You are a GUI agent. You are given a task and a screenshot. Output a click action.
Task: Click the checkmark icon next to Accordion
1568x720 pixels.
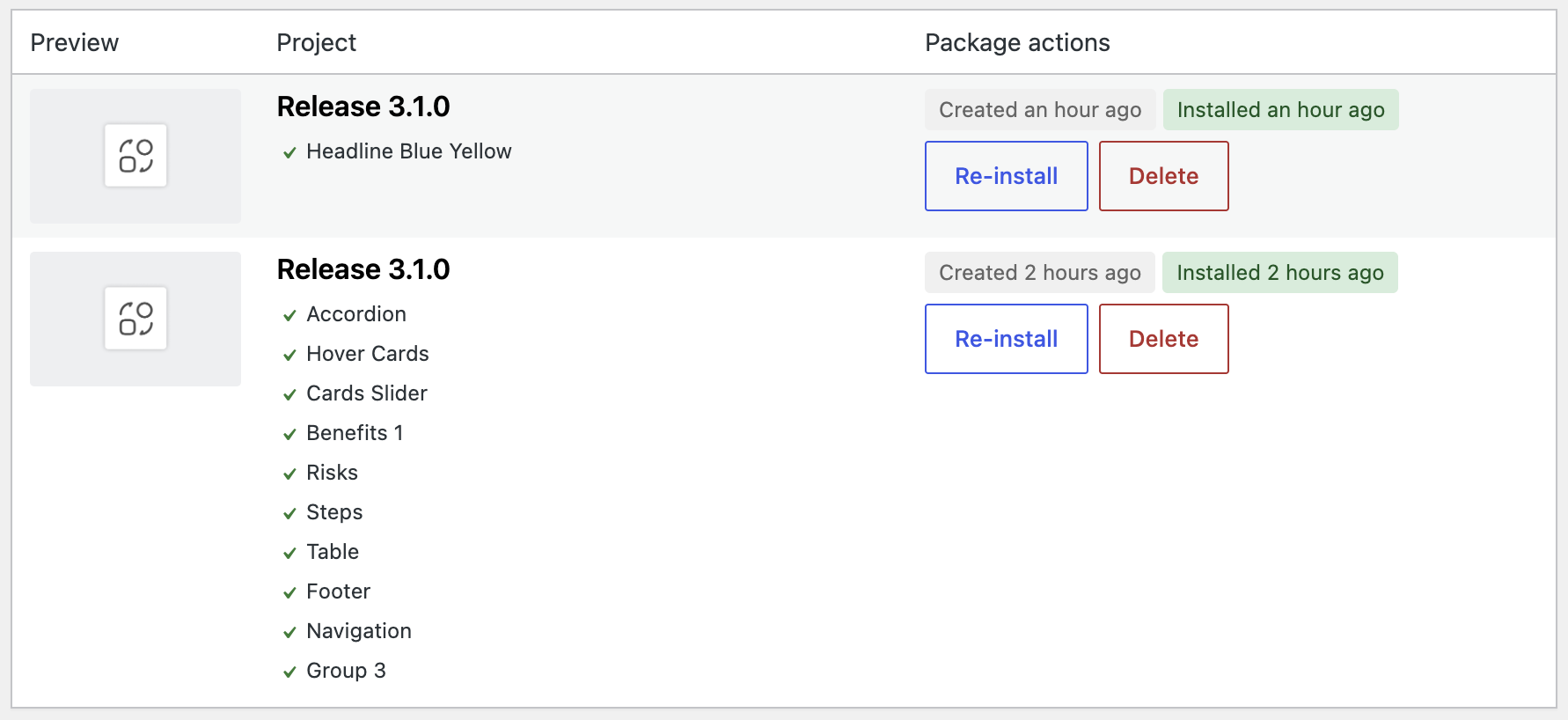click(x=289, y=316)
